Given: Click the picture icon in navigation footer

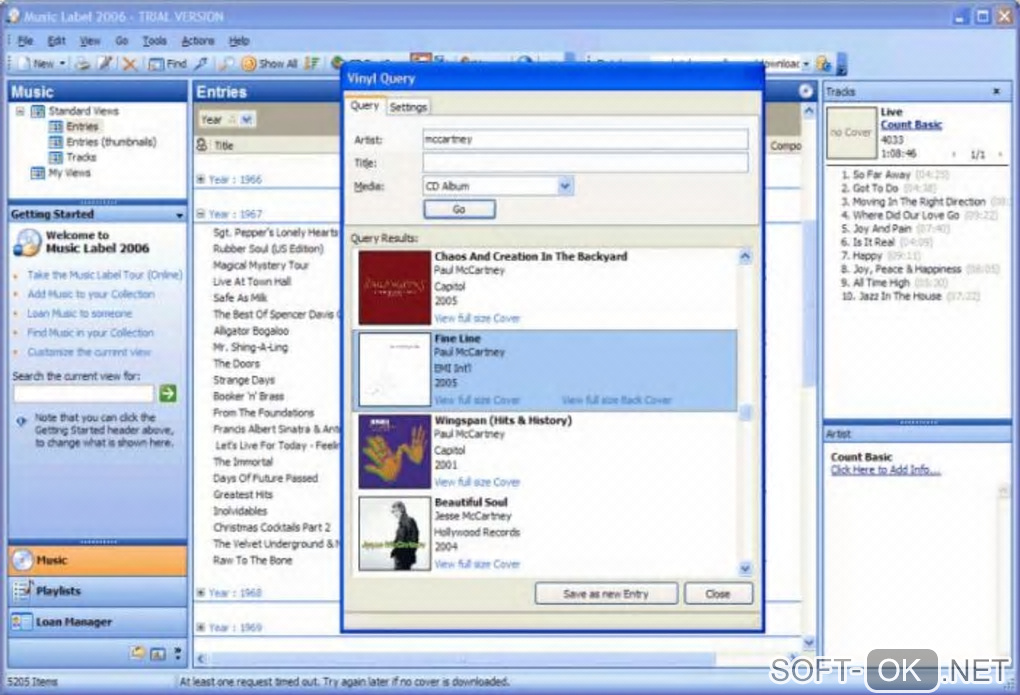Looking at the screenshot, I should click(x=158, y=653).
